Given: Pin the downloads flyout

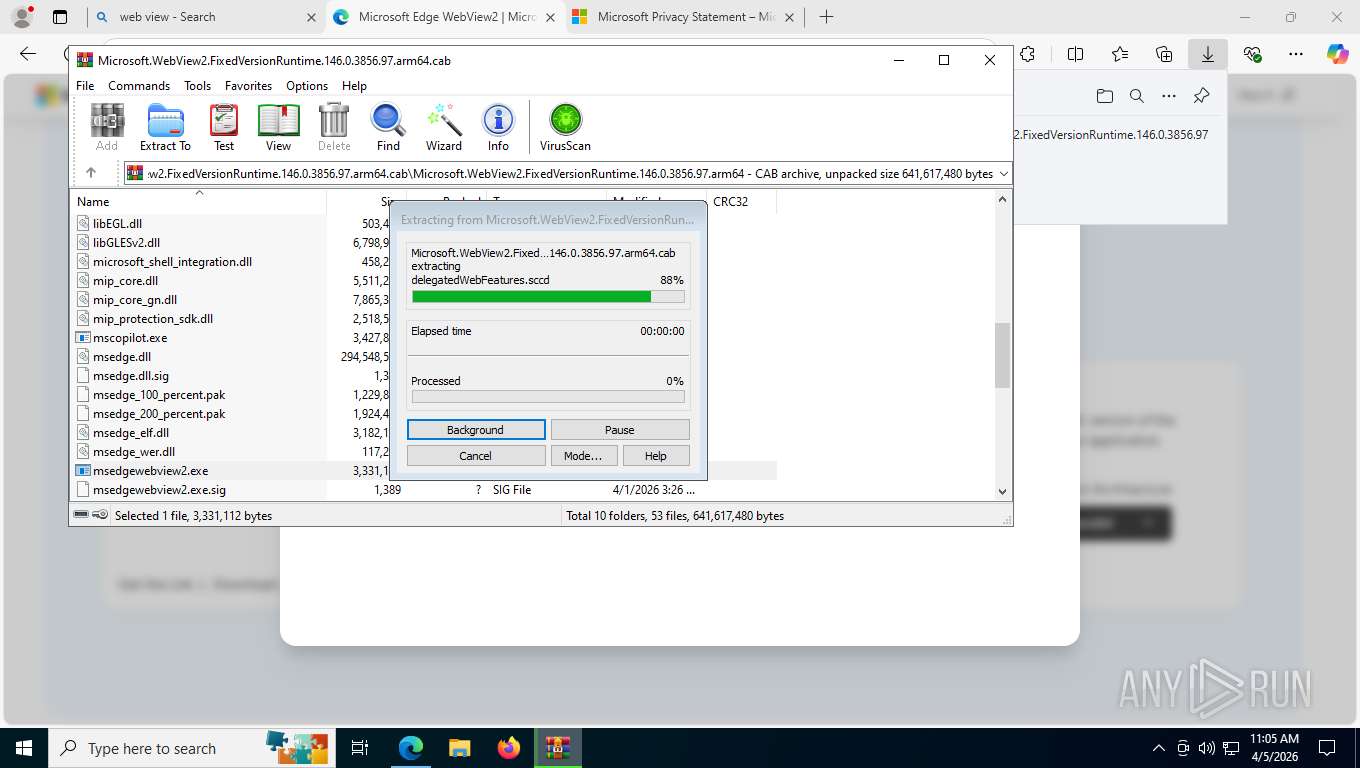Looking at the screenshot, I should [x=1202, y=96].
